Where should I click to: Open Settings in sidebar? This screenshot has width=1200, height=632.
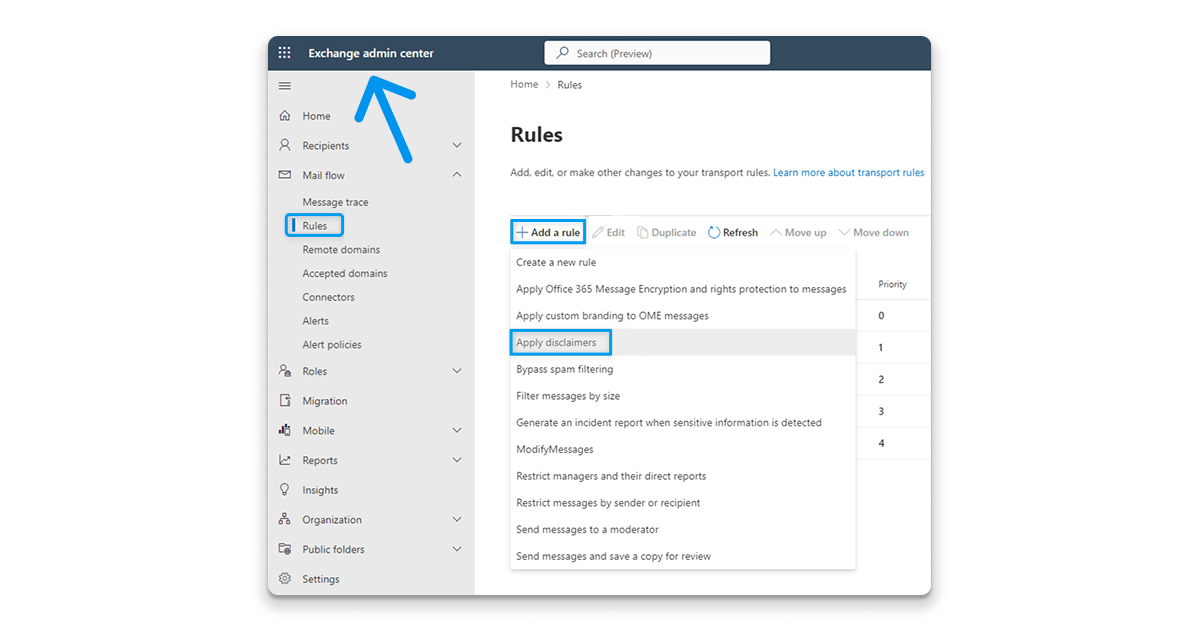[x=321, y=579]
